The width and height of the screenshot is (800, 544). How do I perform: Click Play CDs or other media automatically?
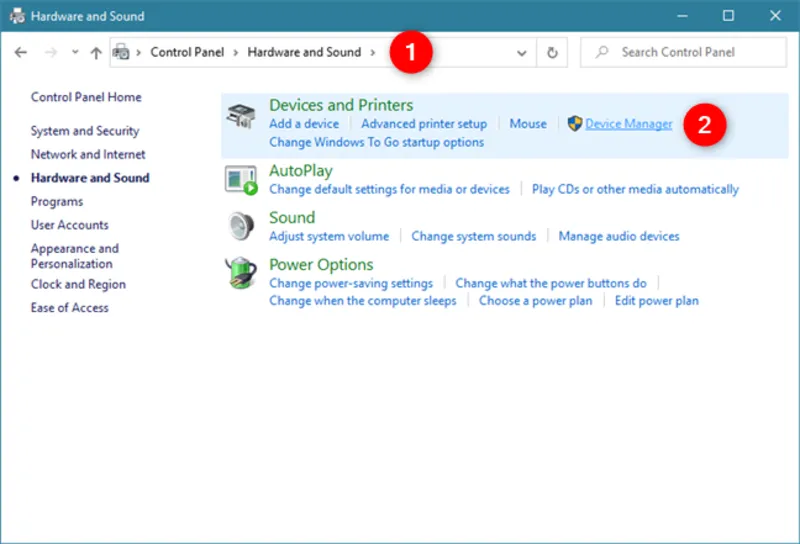pos(635,189)
